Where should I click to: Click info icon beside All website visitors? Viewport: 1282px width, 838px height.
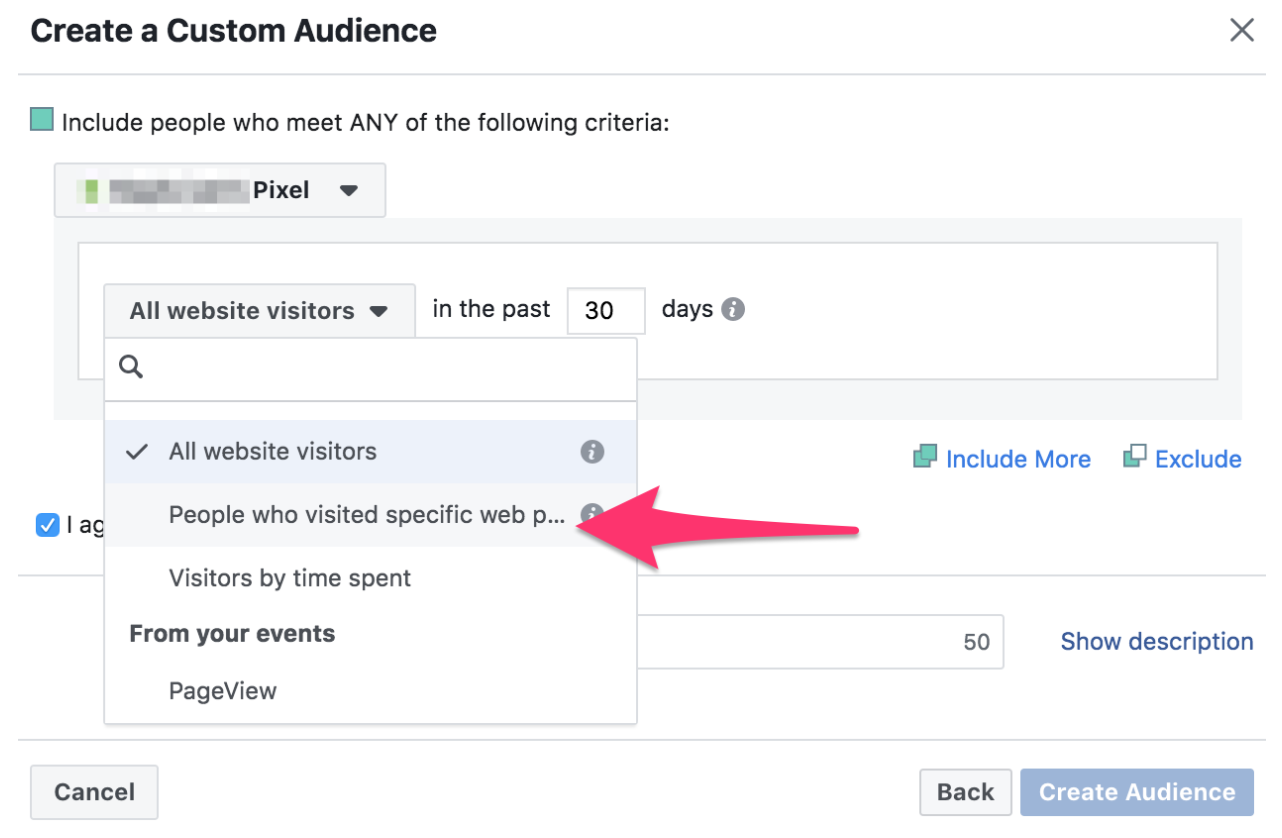[x=592, y=452]
